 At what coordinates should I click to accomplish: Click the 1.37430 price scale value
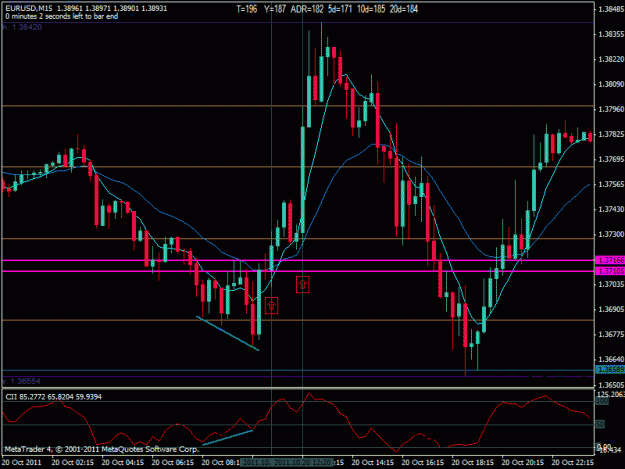pyautogui.click(x=611, y=209)
